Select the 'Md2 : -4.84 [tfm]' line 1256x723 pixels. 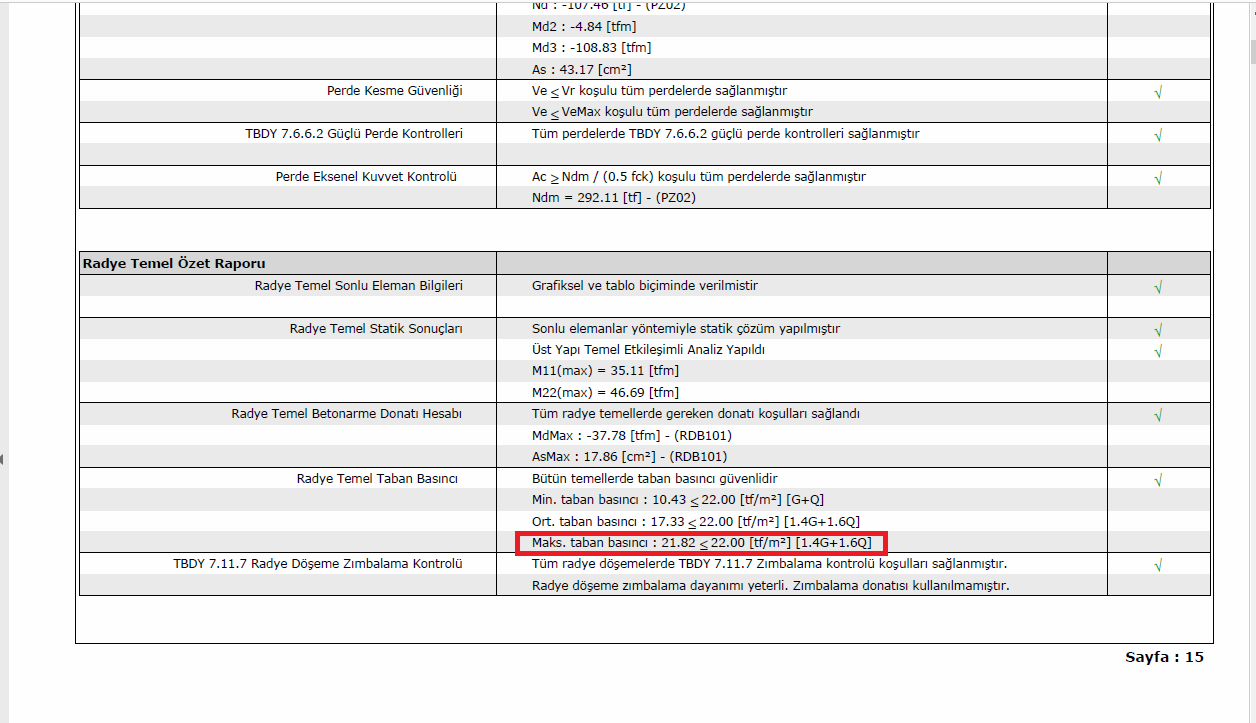tap(583, 27)
